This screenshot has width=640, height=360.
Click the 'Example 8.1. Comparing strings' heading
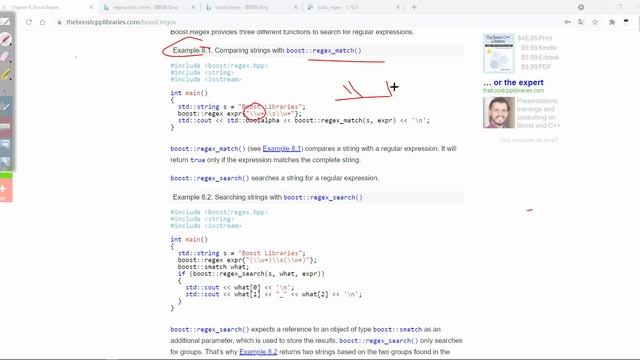pyautogui.click(x=267, y=51)
